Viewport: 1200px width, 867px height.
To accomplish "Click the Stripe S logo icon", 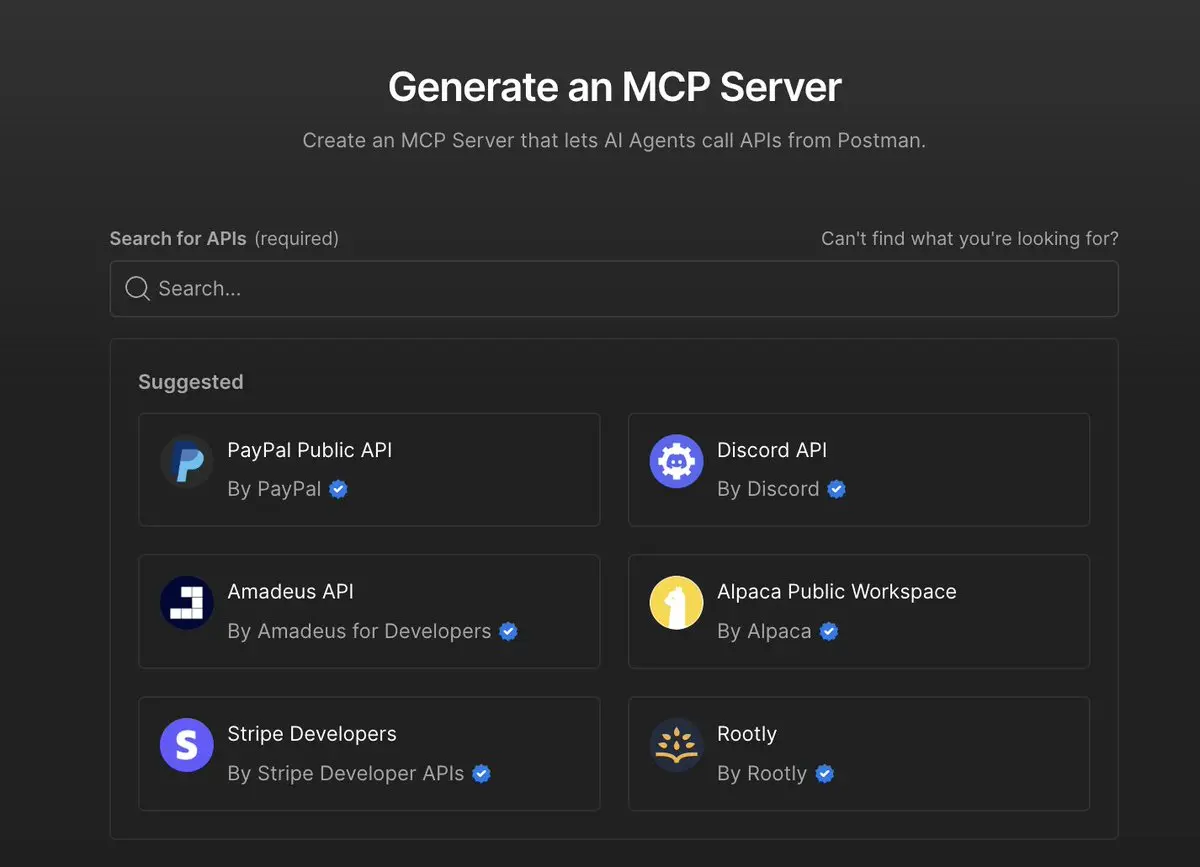I will 187,745.
